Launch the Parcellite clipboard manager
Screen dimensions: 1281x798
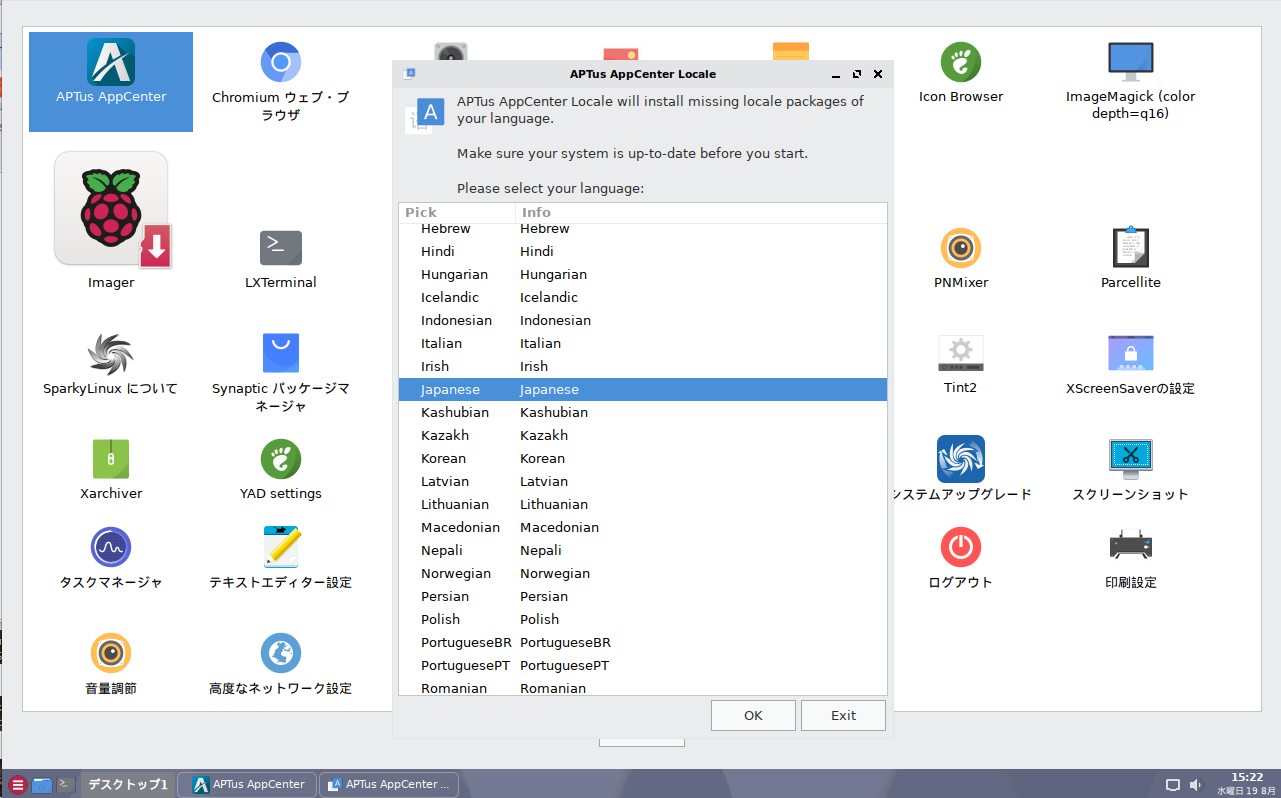1131,248
